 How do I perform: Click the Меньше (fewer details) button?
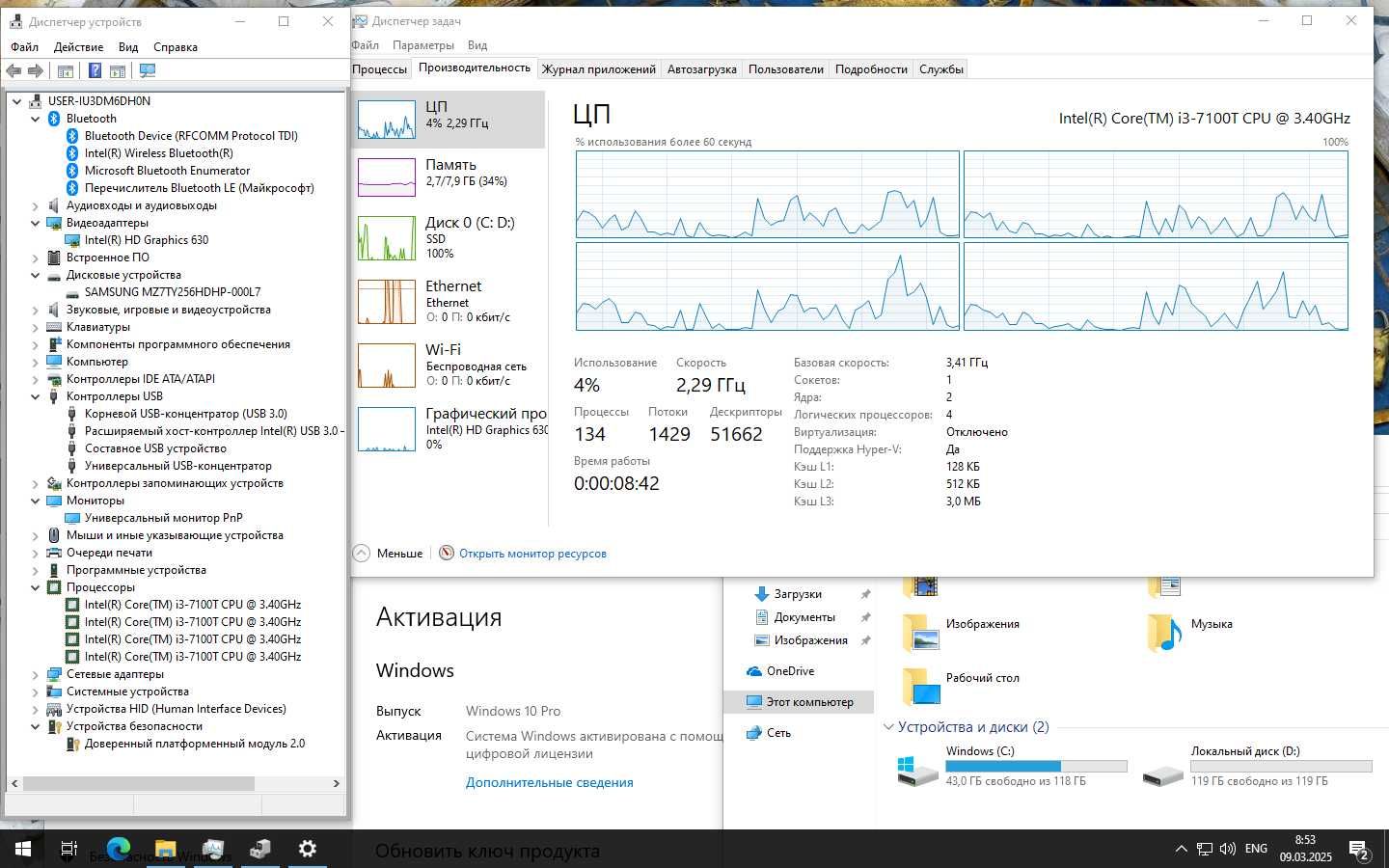[389, 554]
